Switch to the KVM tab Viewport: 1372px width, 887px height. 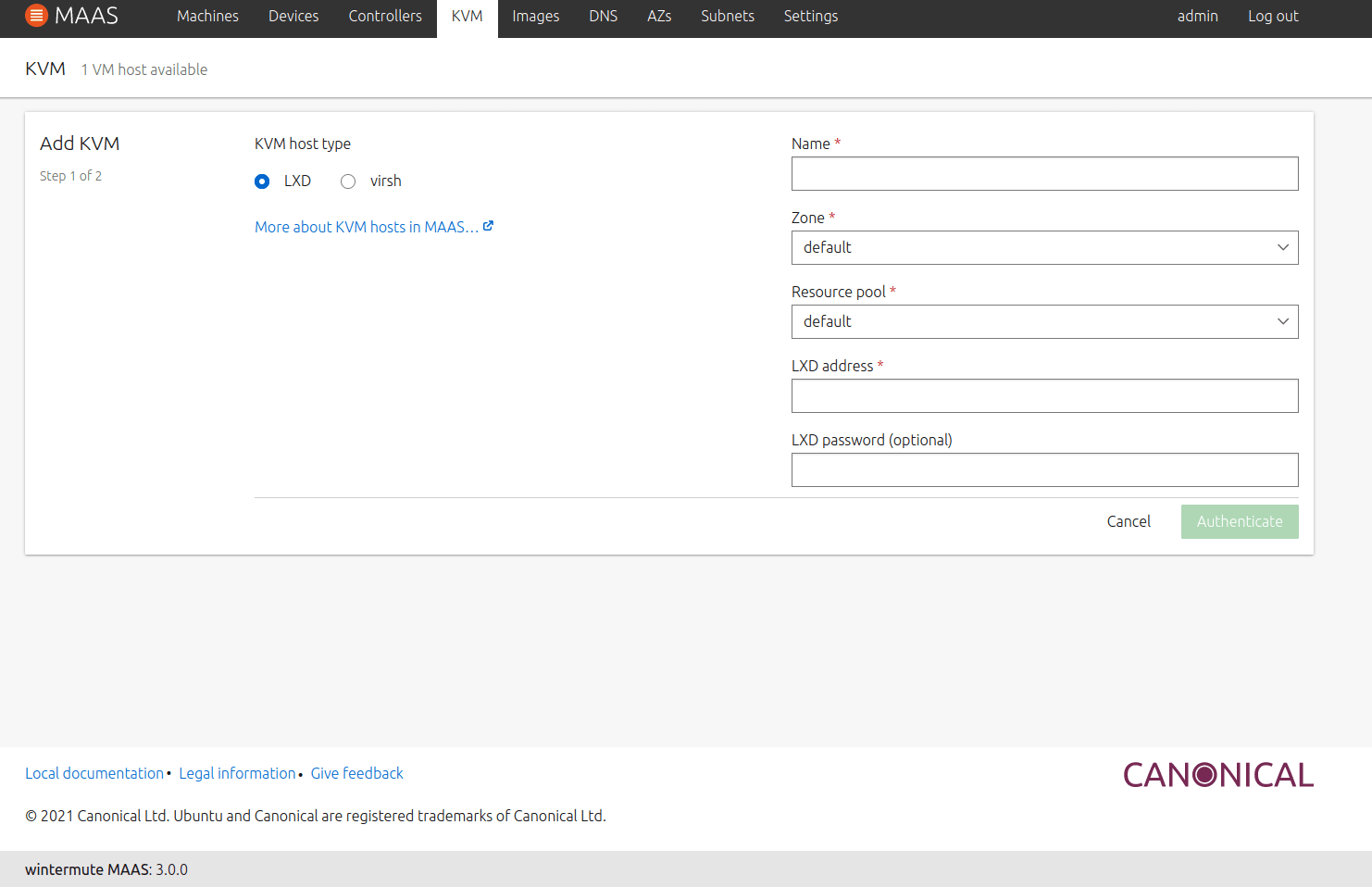(468, 17)
